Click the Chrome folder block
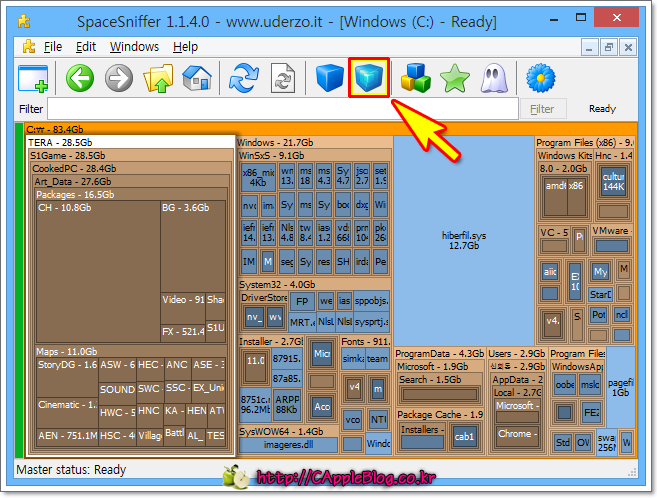 tap(517, 438)
